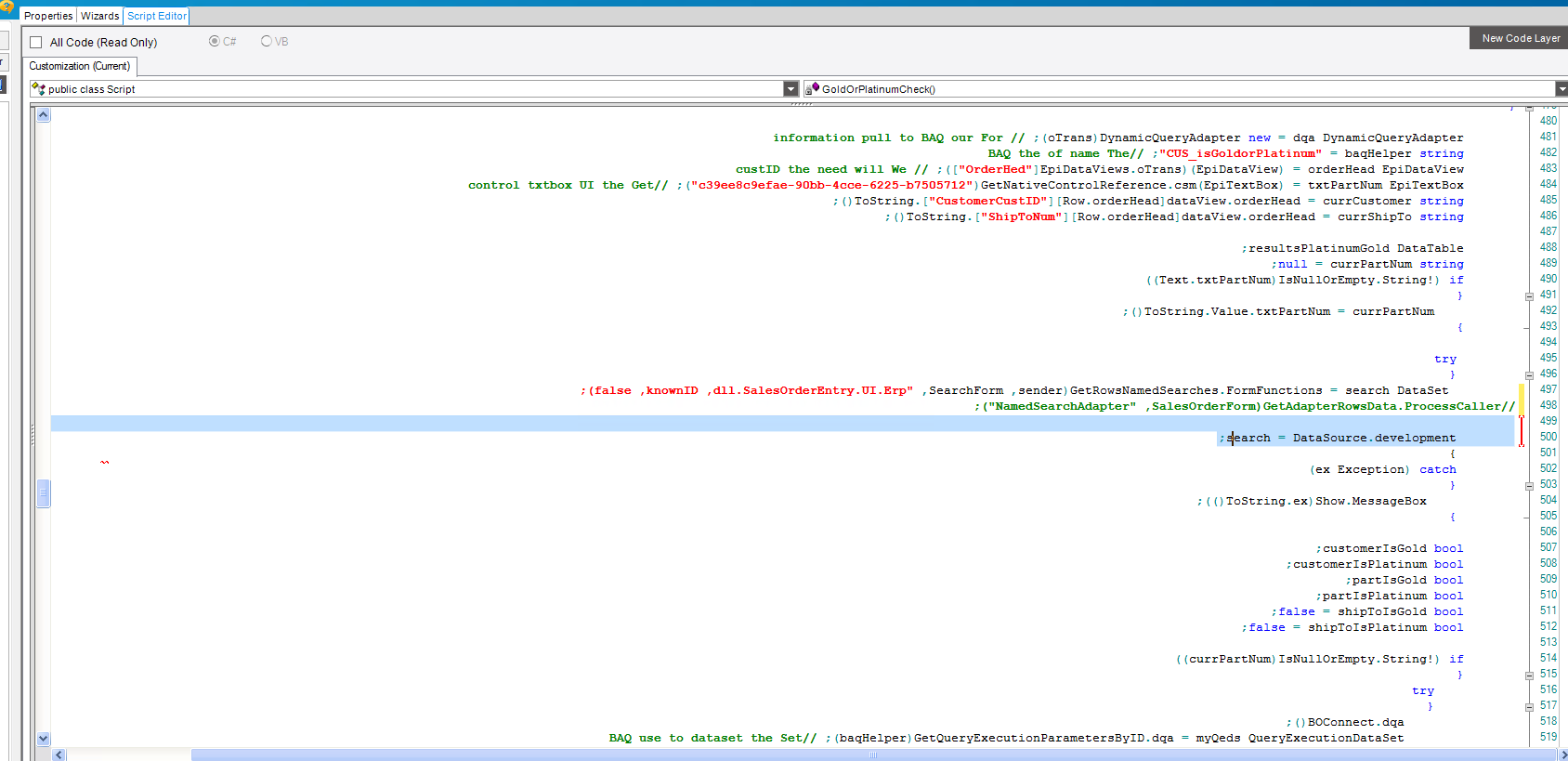This screenshot has height=761, width=1568.
Task: Click the method icon beside GoldOrPlatinumCheck()
Action: 812,89
